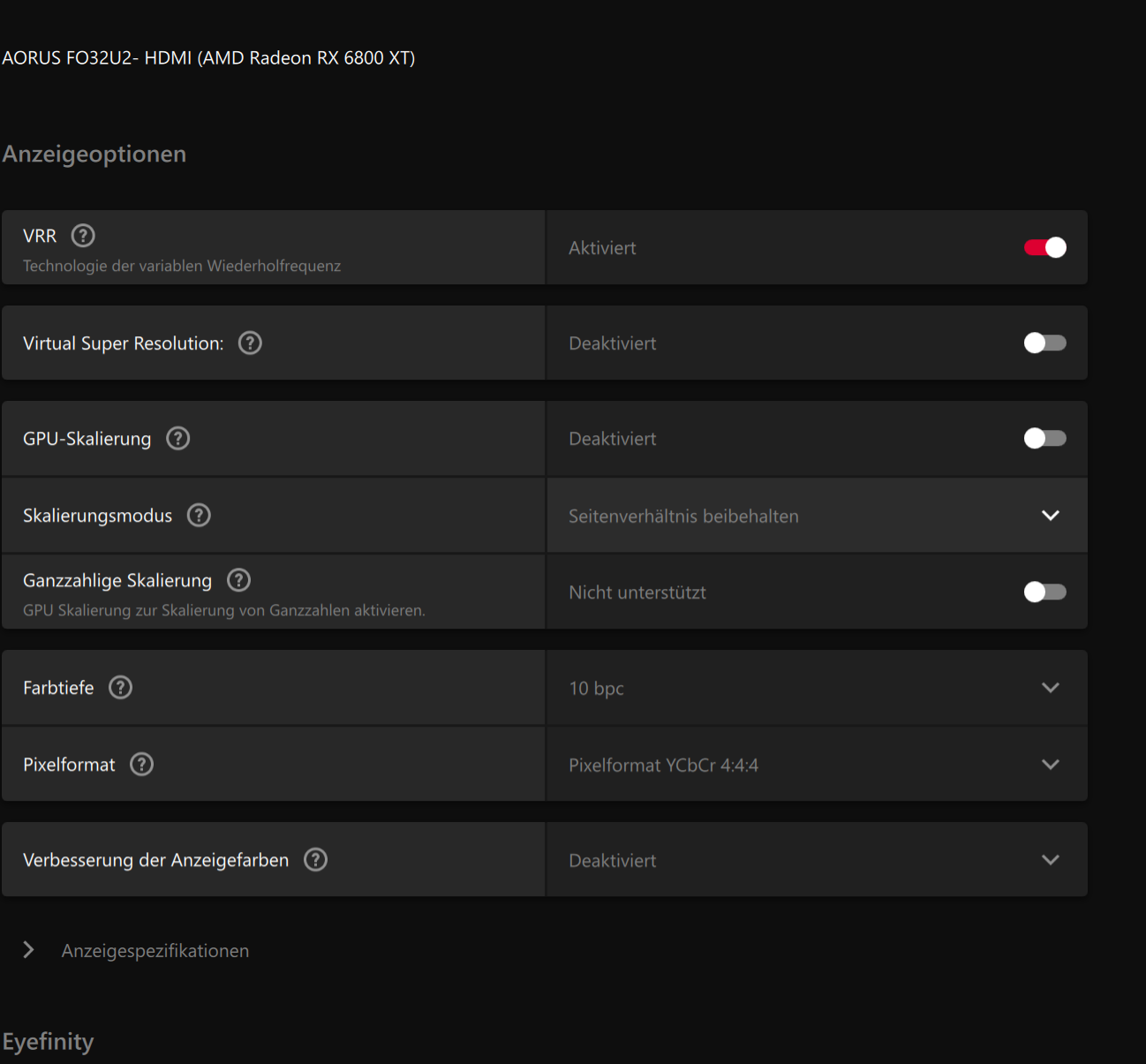Click help icon for Verbesserung der Anzeigefarben

click(x=316, y=859)
